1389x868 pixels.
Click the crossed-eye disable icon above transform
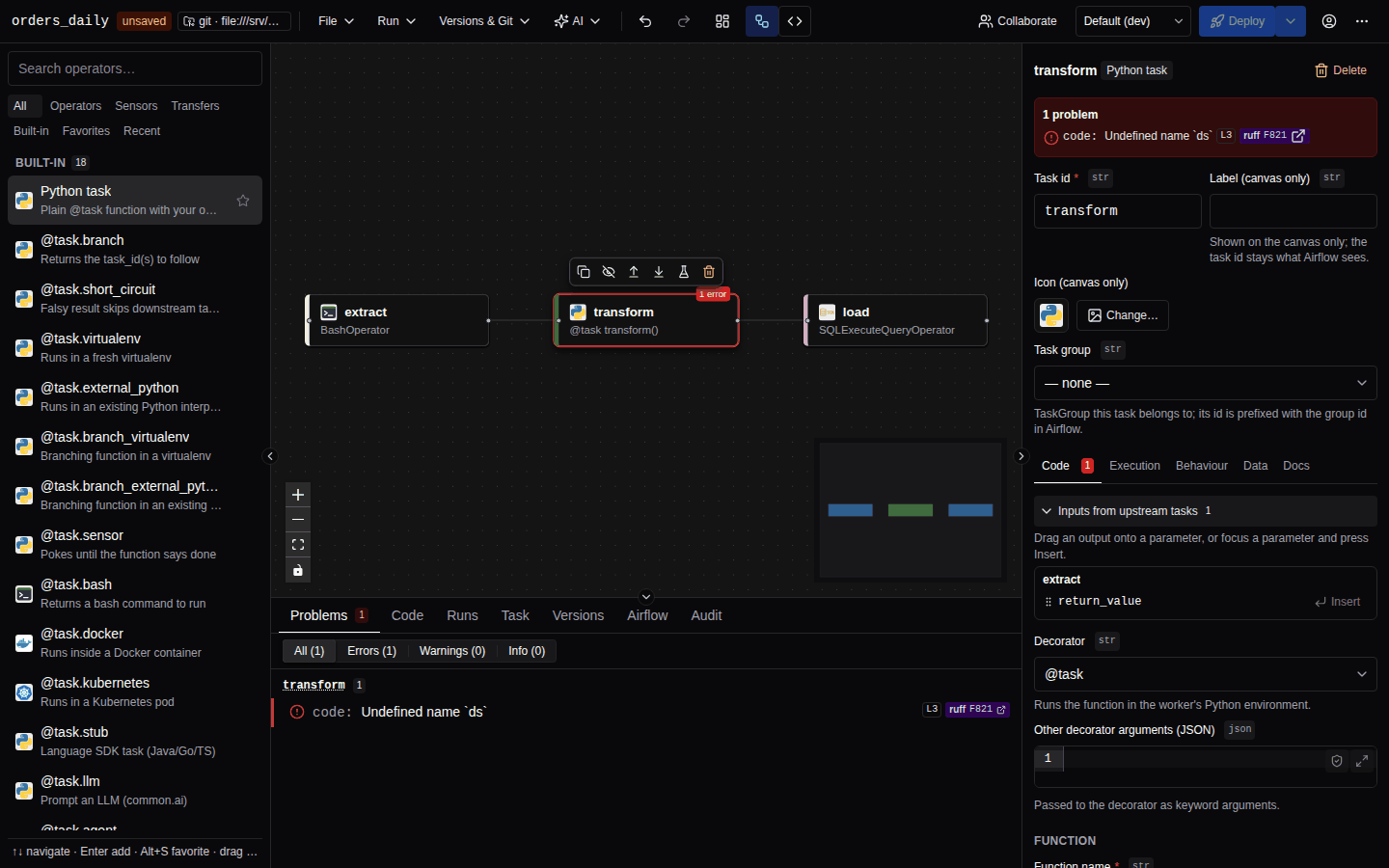tap(609, 272)
